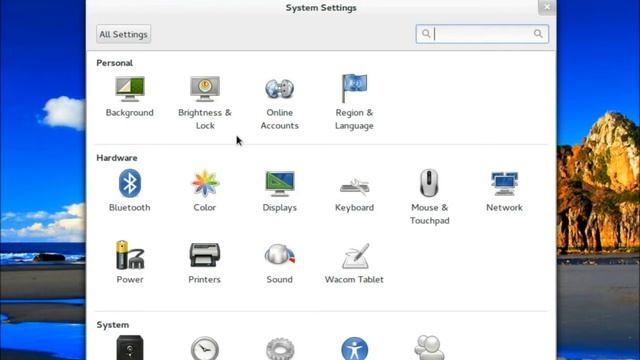Click inside the settings search field
Image resolution: width=640 pixels, height=360 pixels.
click(x=482, y=34)
